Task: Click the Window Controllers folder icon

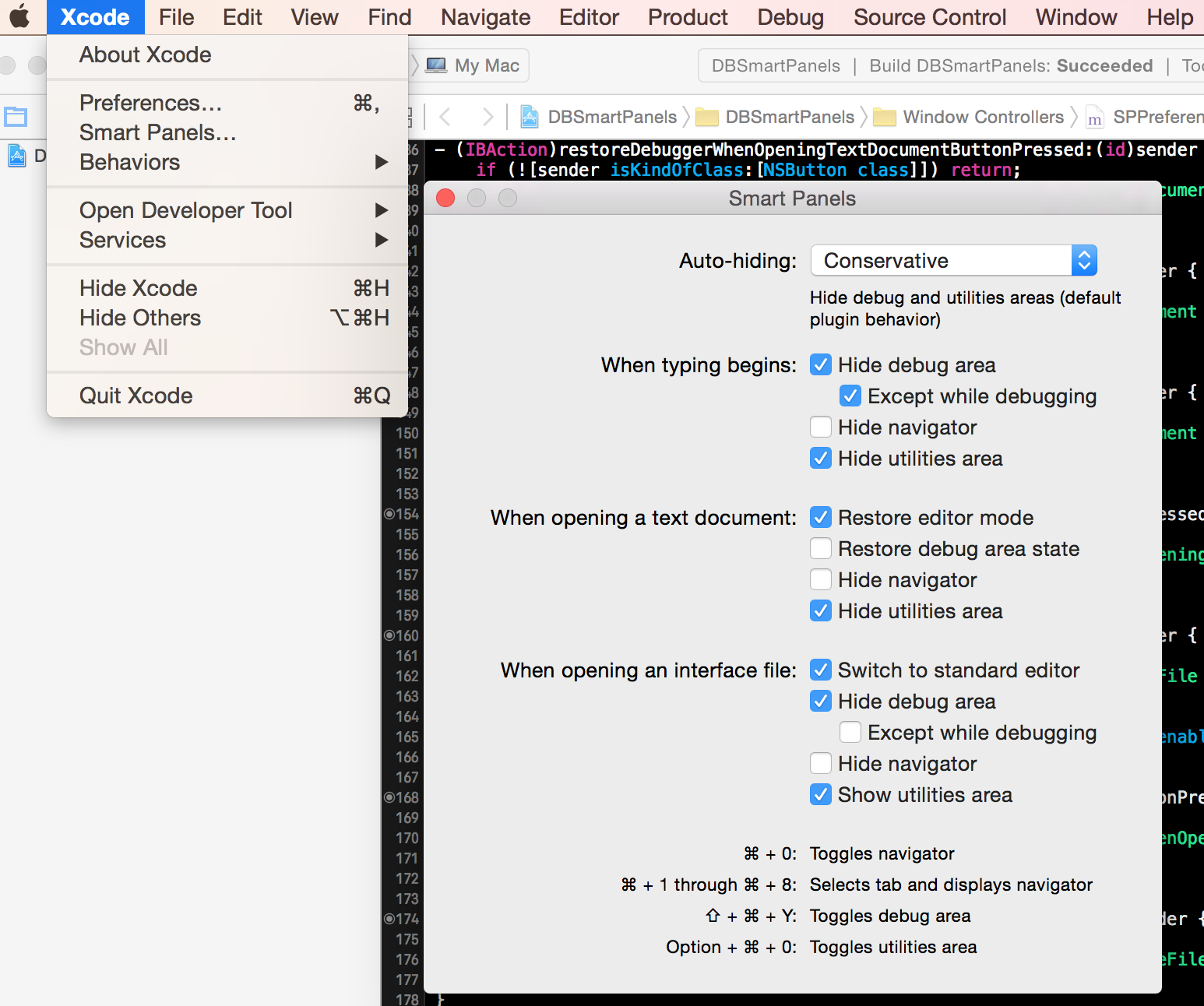Action: tap(885, 118)
